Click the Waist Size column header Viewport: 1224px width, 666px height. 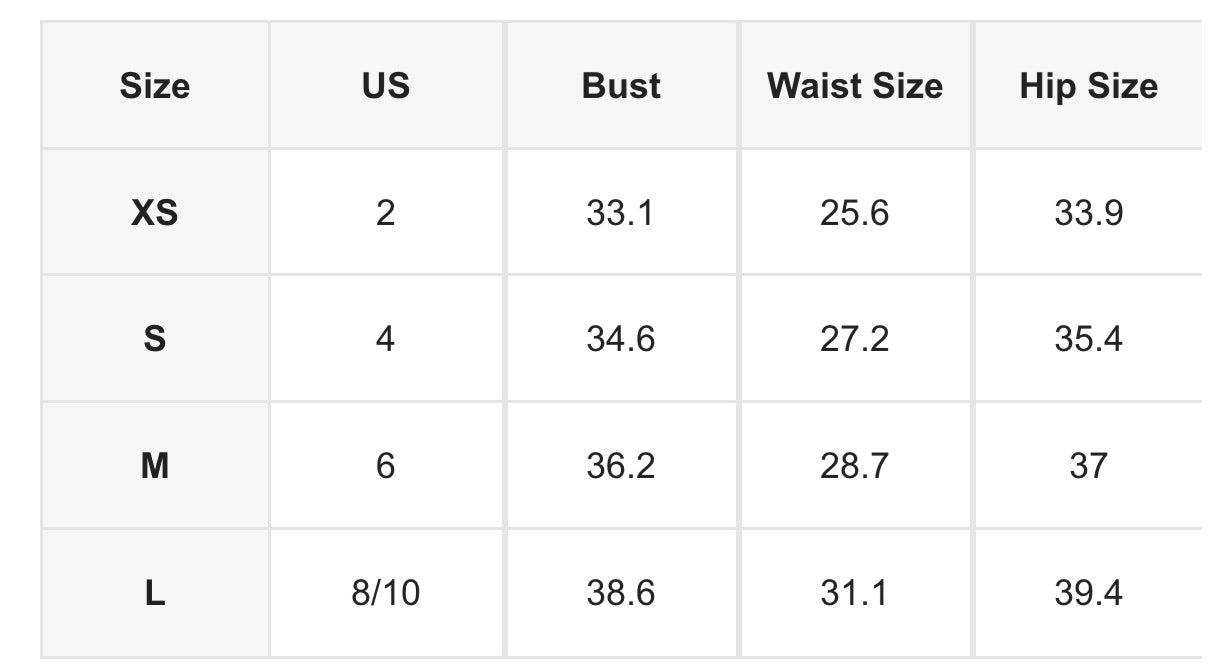tap(855, 86)
